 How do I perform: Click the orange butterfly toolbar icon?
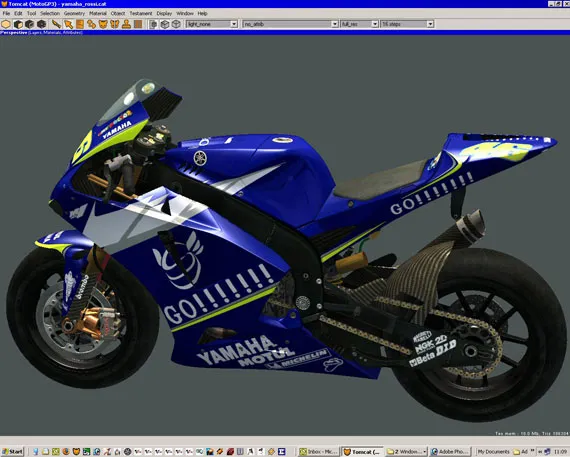tap(115, 24)
